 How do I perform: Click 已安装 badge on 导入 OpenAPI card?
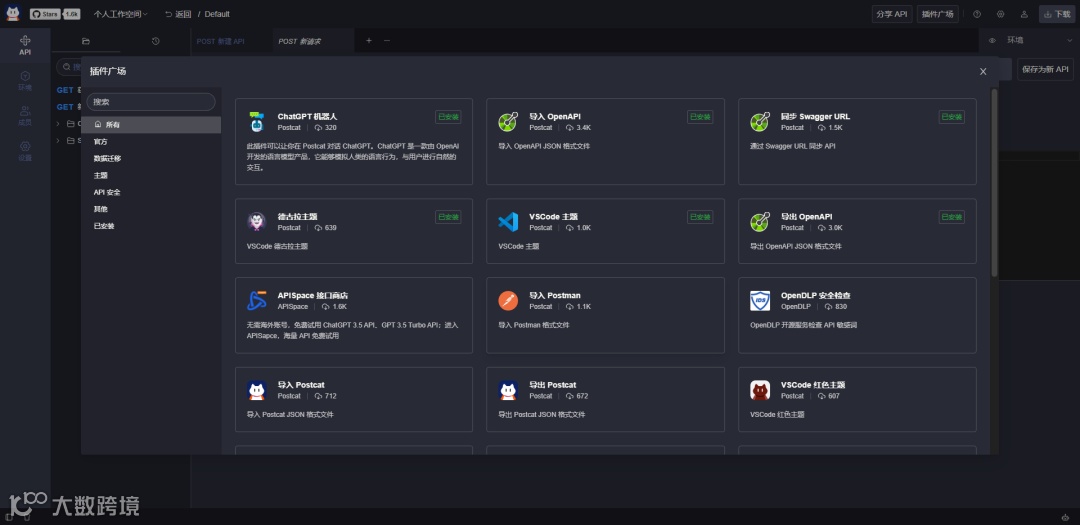[700, 117]
